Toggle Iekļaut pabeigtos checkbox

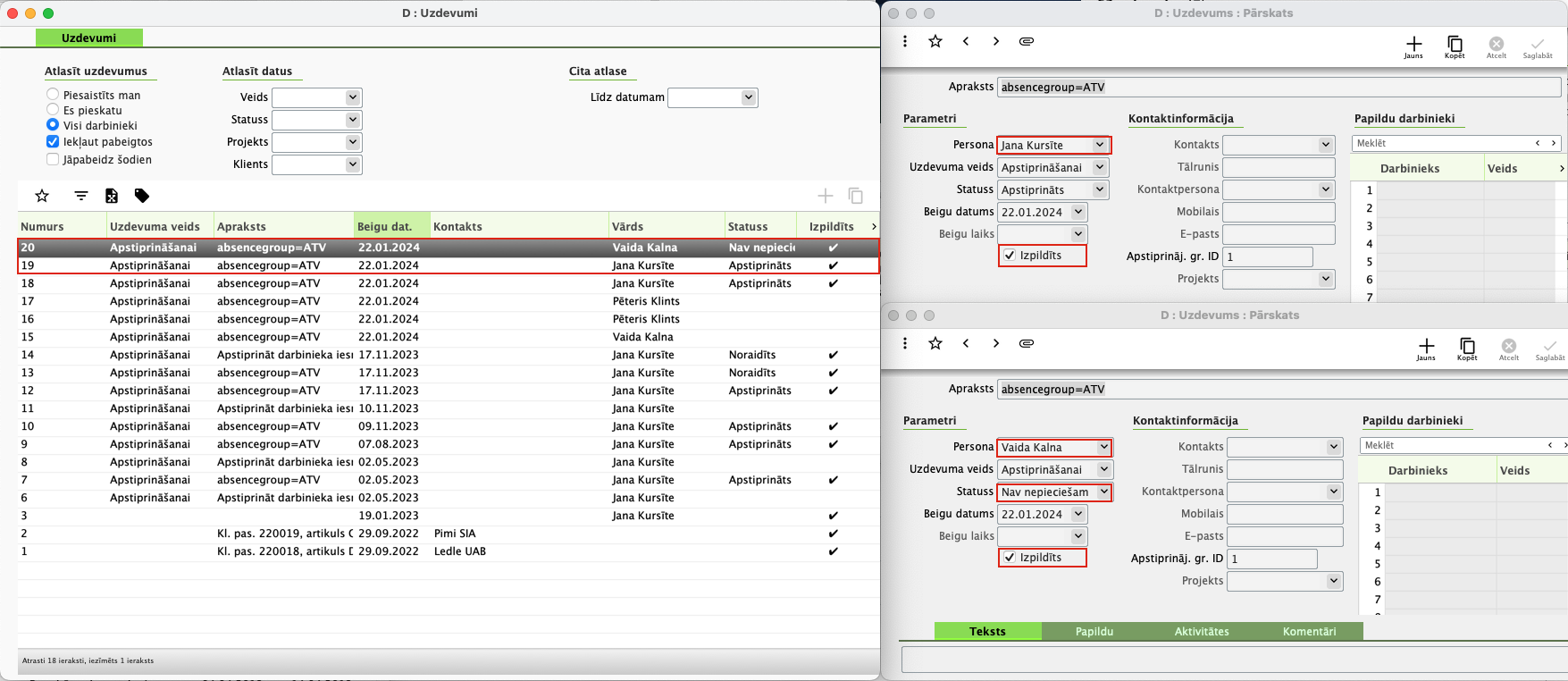click(x=53, y=141)
